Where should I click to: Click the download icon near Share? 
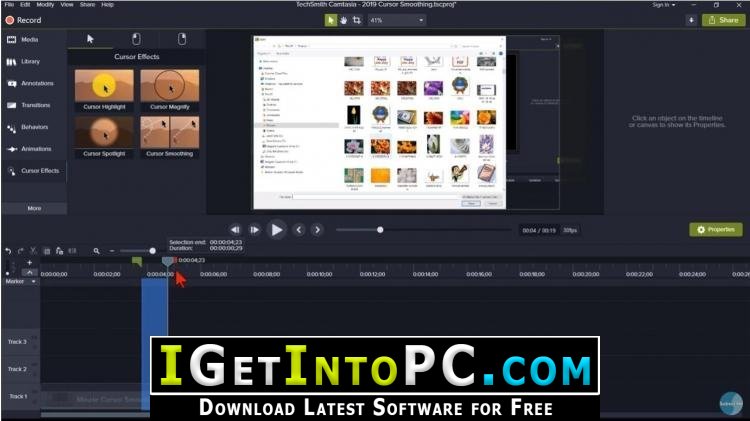click(x=691, y=20)
